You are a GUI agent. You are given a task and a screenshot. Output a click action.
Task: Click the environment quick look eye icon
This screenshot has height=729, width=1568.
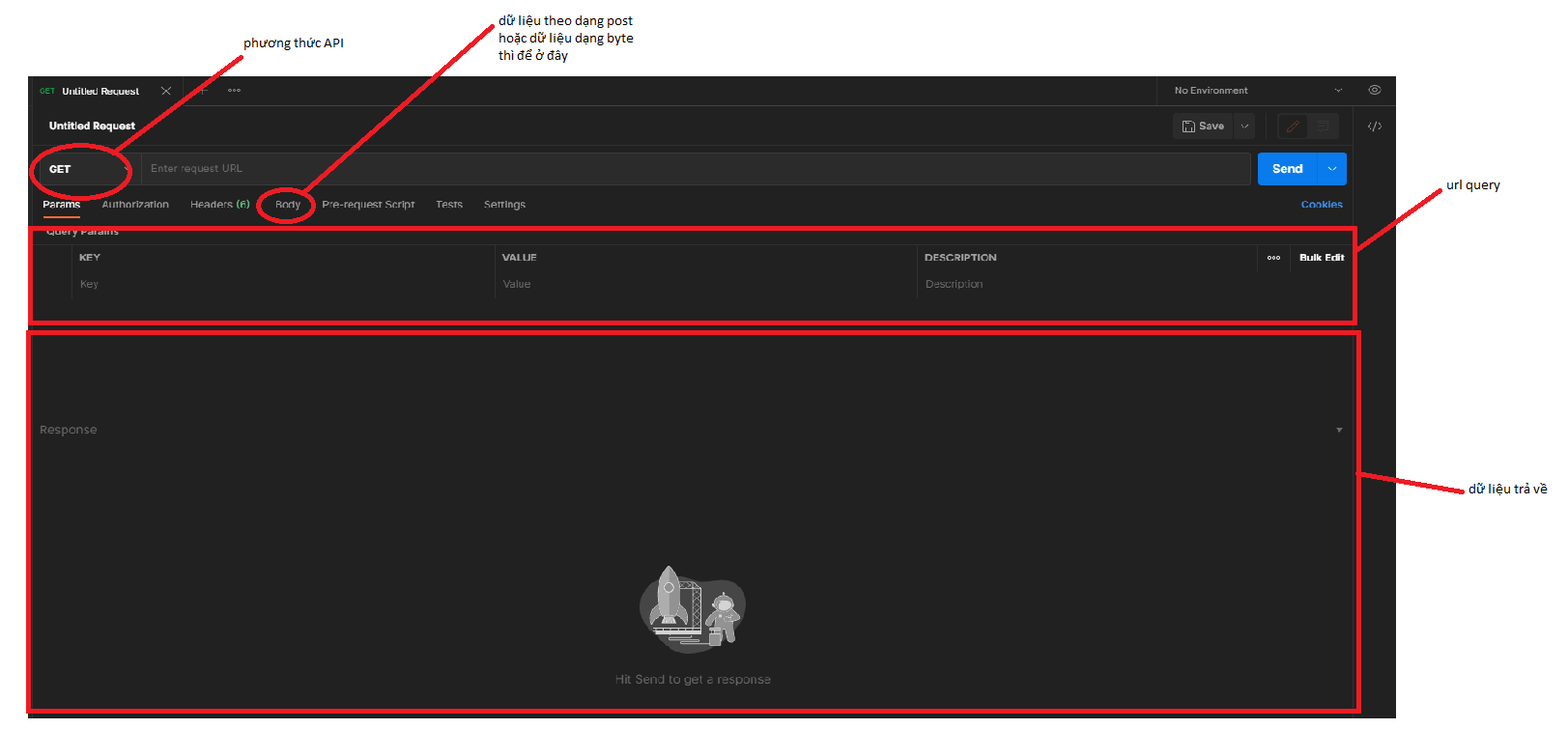pyautogui.click(x=1375, y=90)
